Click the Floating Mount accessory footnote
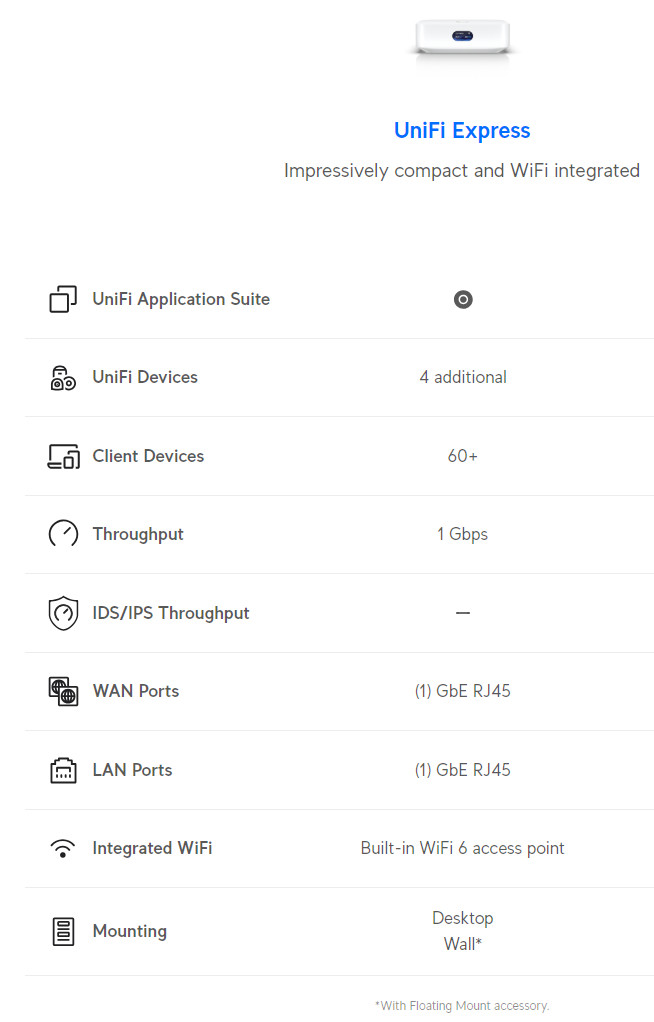The width and height of the screenshot is (654, 1022). [462, 1006]
